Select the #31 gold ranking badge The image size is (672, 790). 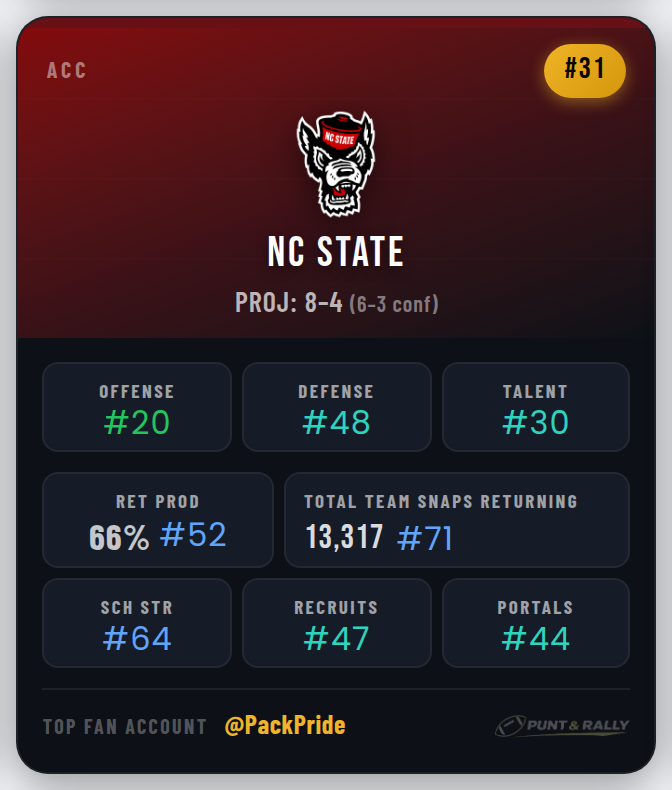point(584,71)
